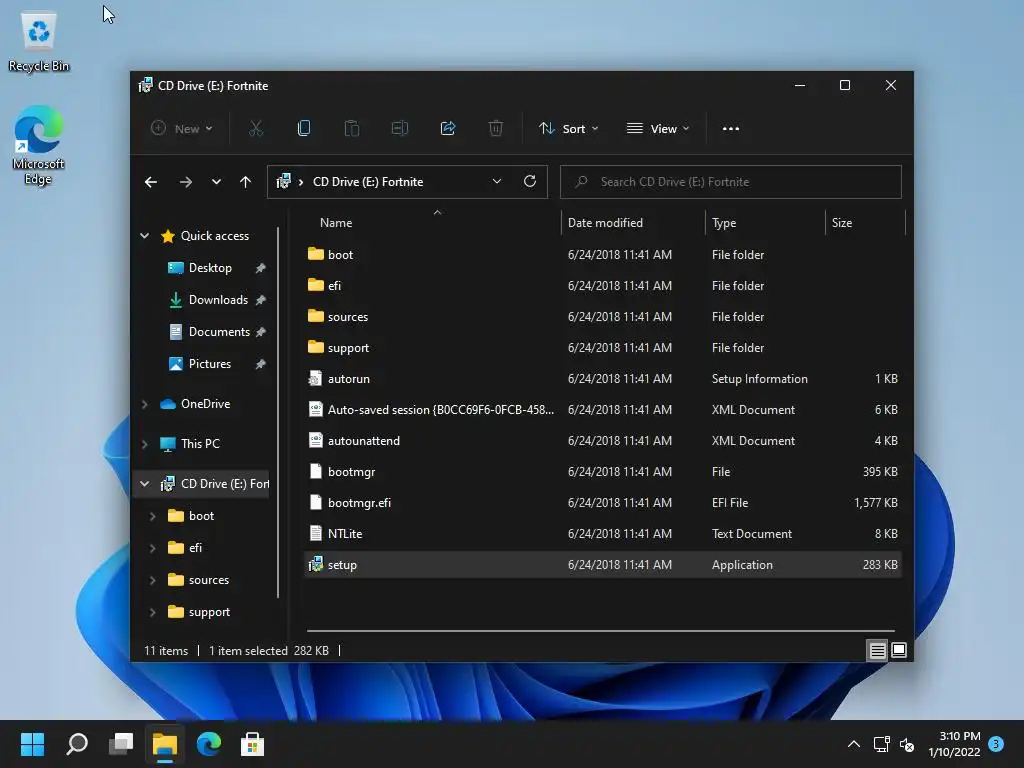This screenshot has width=1024, height=768.
Task: Launch Edge from the taskbar
Action: click(x=208, y=744)
